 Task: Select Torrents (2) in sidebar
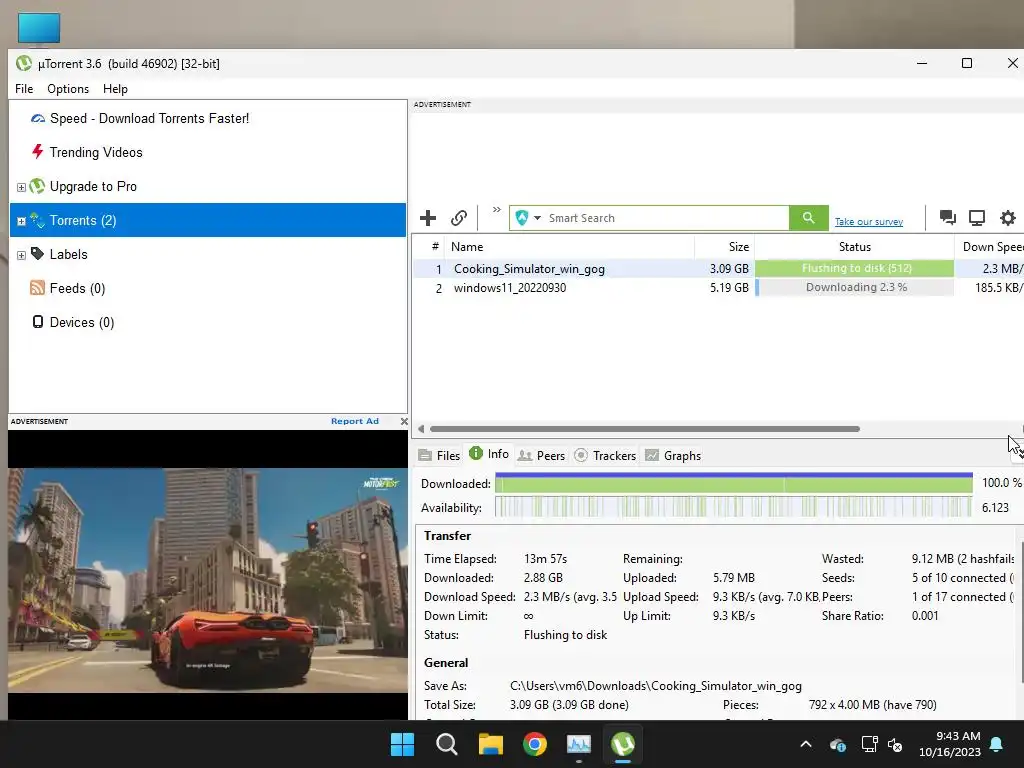point(208,220)
